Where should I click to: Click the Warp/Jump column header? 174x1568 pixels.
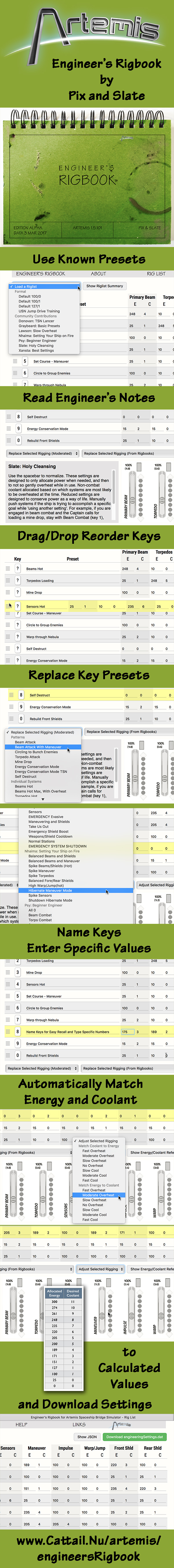(x=94, y=1447)
